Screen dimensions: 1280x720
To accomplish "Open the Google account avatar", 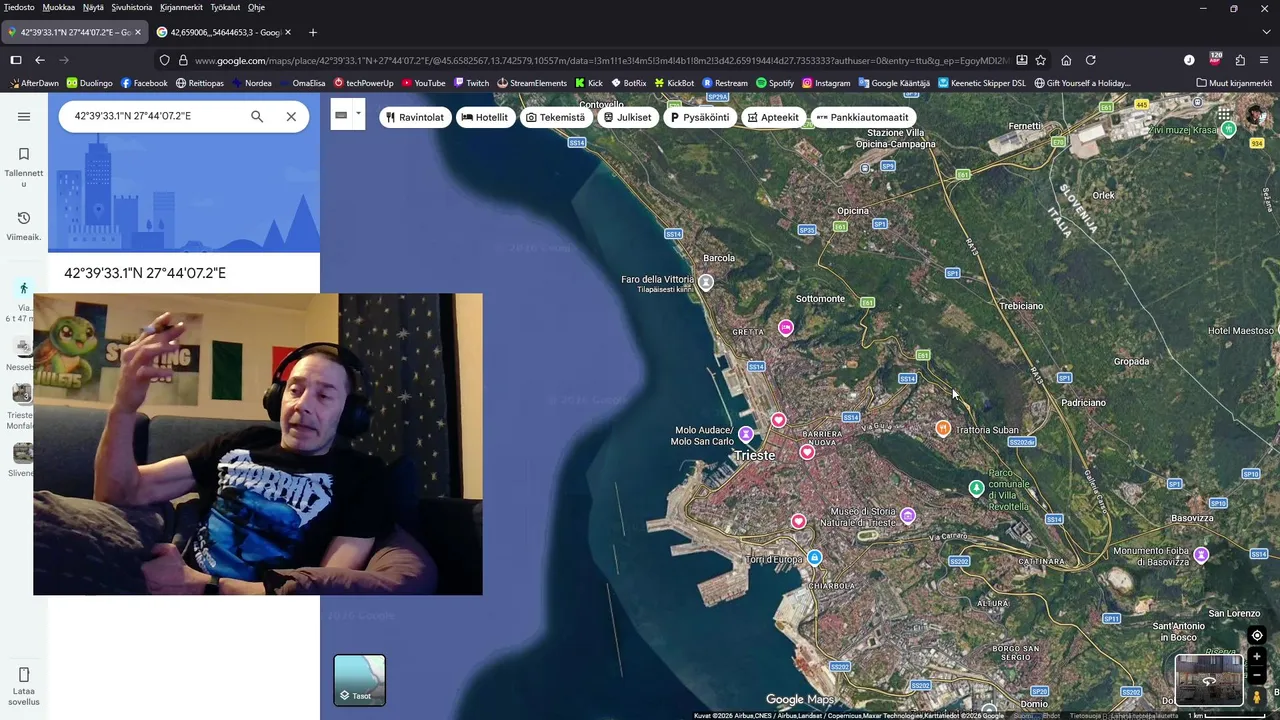I will [x=1256, y=115].
